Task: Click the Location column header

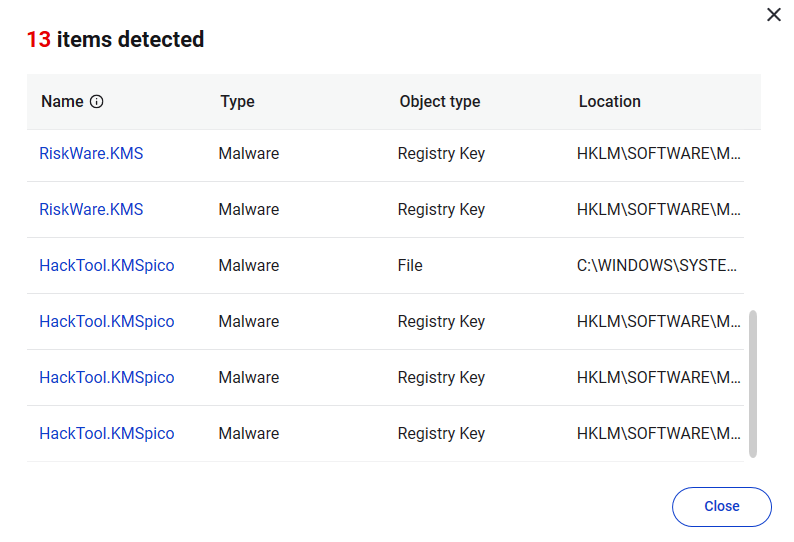Action: pyautogui.click(x=609, y=101)
